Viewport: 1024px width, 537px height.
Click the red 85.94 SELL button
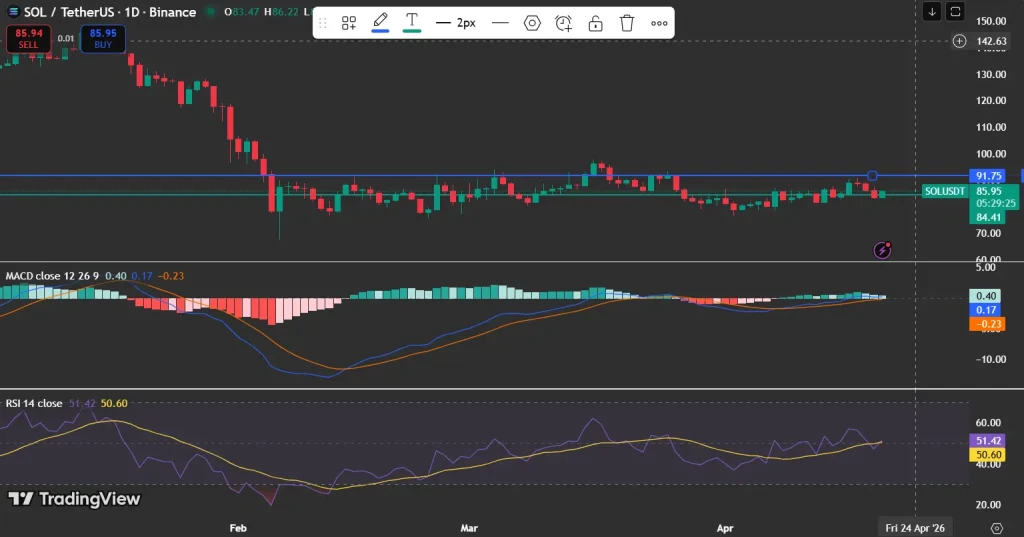[29, 39]
